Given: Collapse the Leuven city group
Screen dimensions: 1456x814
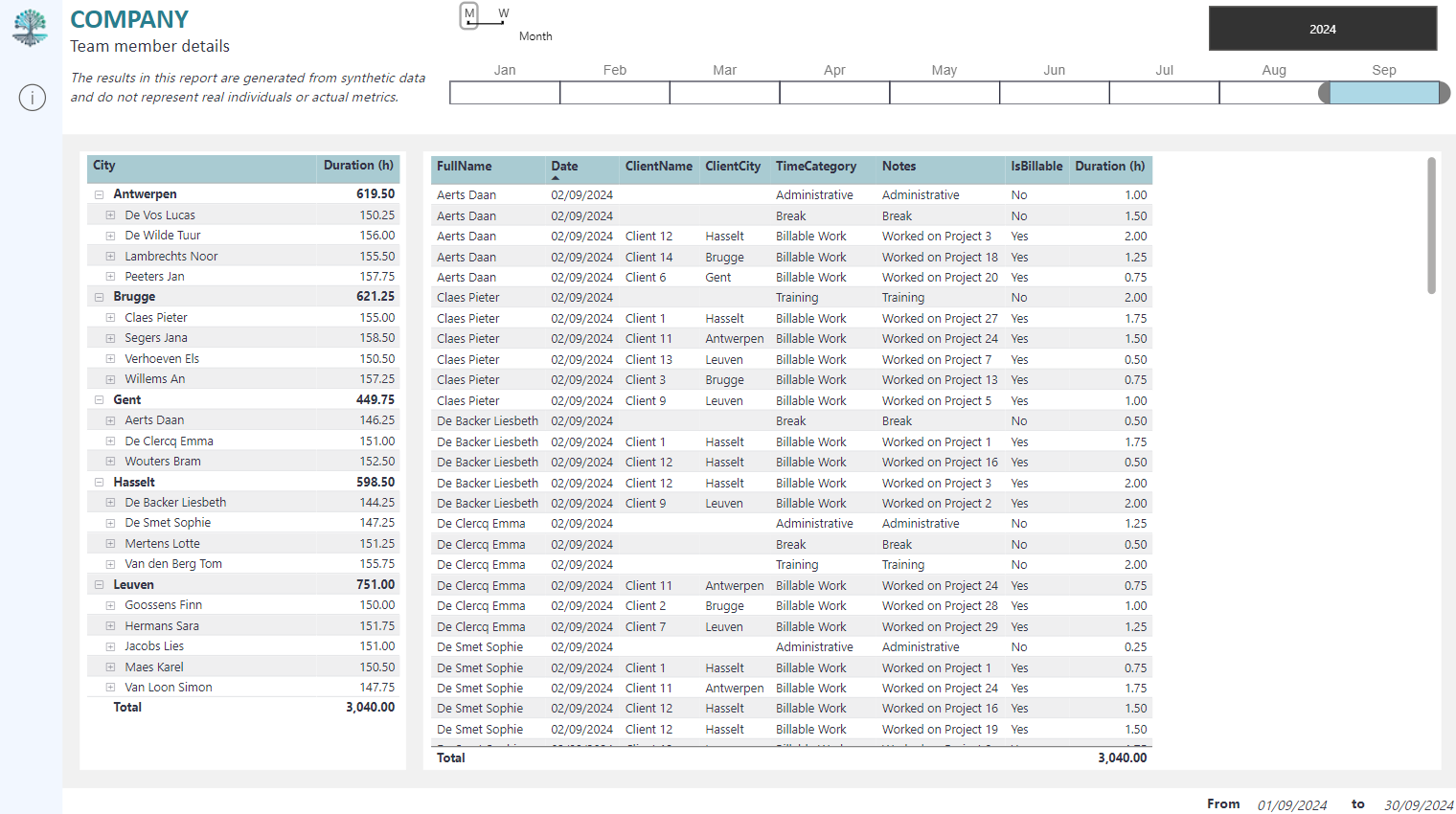Looking at the screenshot, I should pos(99,585).
